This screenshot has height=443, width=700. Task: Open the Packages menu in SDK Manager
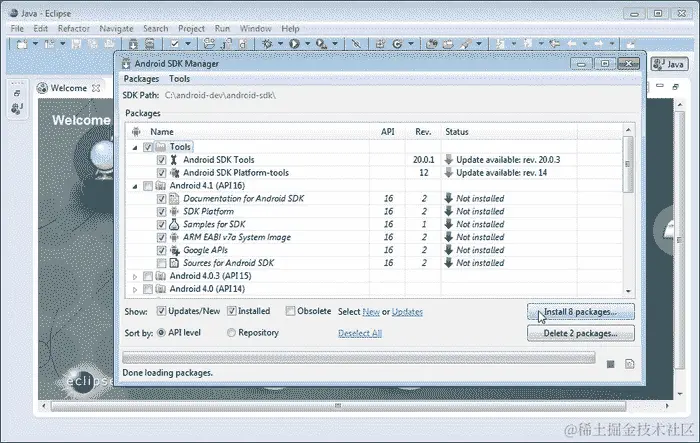coord(141,79)
